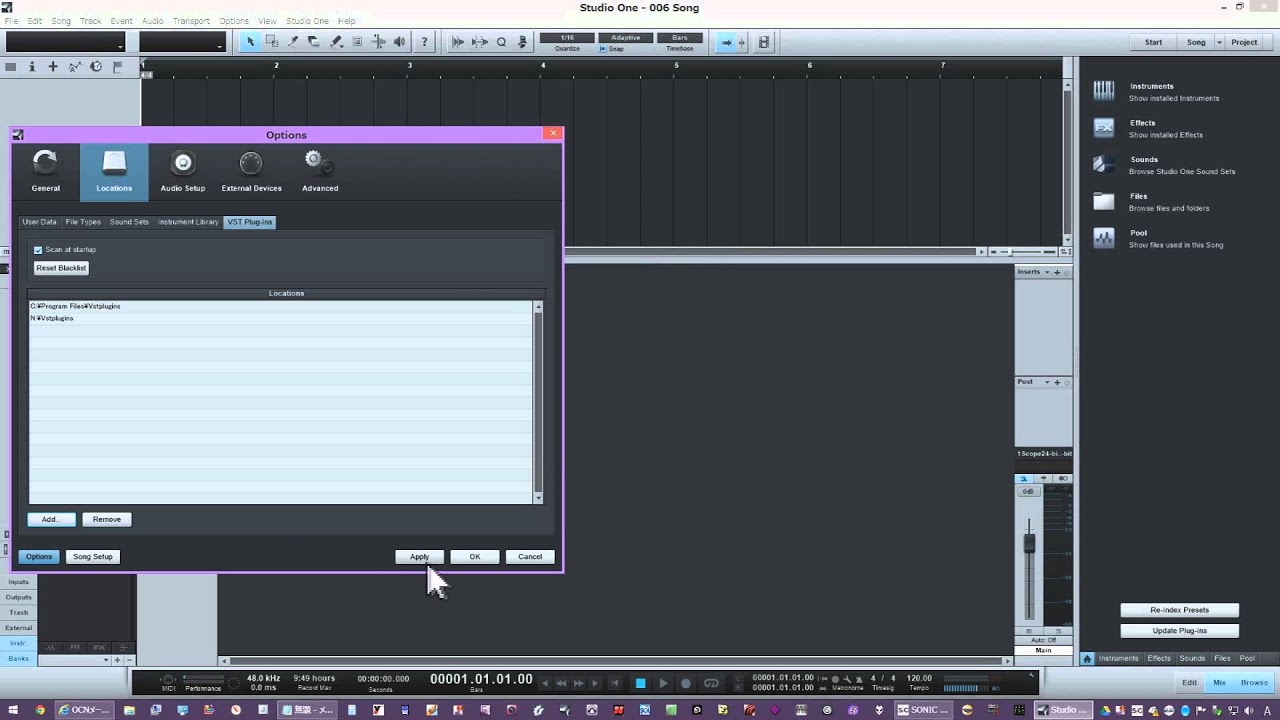Toggle the Autoscroll arrow button
Viewport: 1280px width, 720px height.
click(x=727, y=42)
